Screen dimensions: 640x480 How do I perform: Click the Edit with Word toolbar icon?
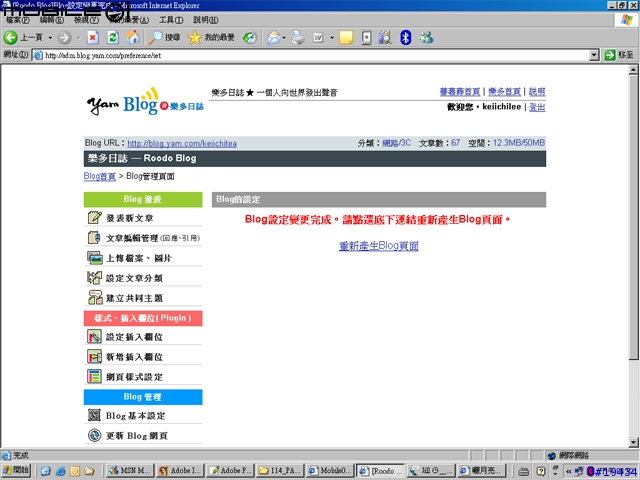click(x=318, y=38)
